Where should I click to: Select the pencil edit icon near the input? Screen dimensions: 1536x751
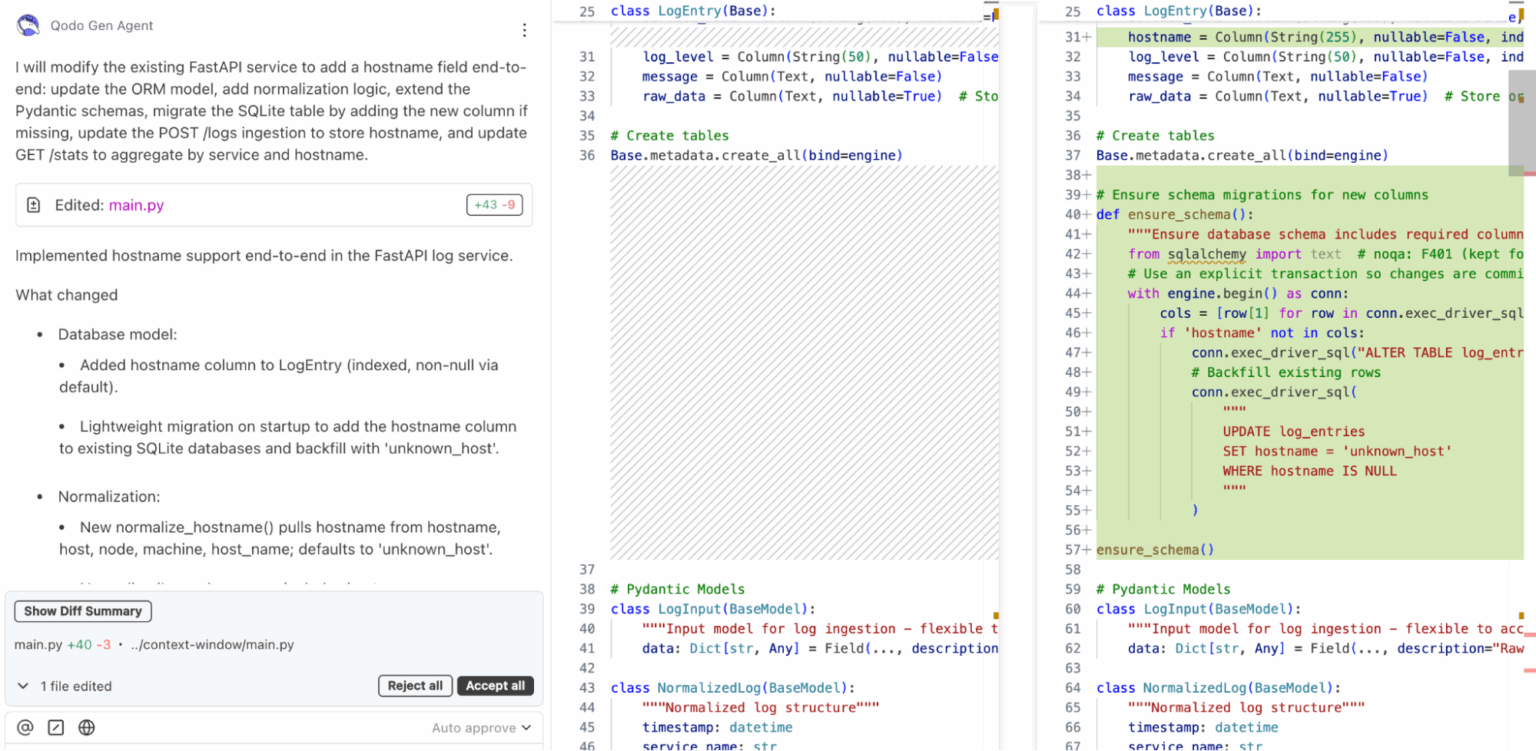click(x=55, y=728)
